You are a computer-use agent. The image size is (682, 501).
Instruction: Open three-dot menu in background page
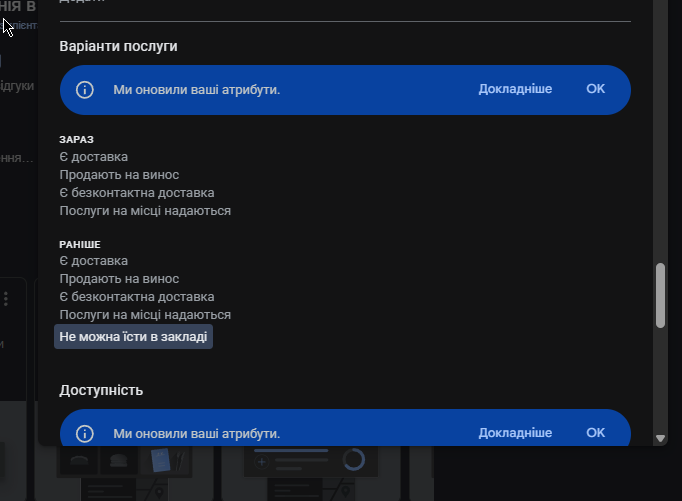6,299
